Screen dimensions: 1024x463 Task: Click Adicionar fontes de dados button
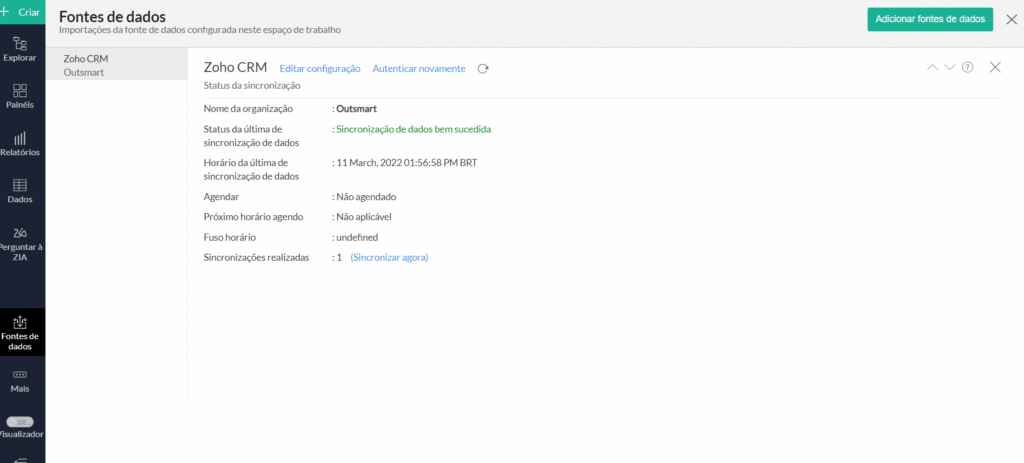930,19
